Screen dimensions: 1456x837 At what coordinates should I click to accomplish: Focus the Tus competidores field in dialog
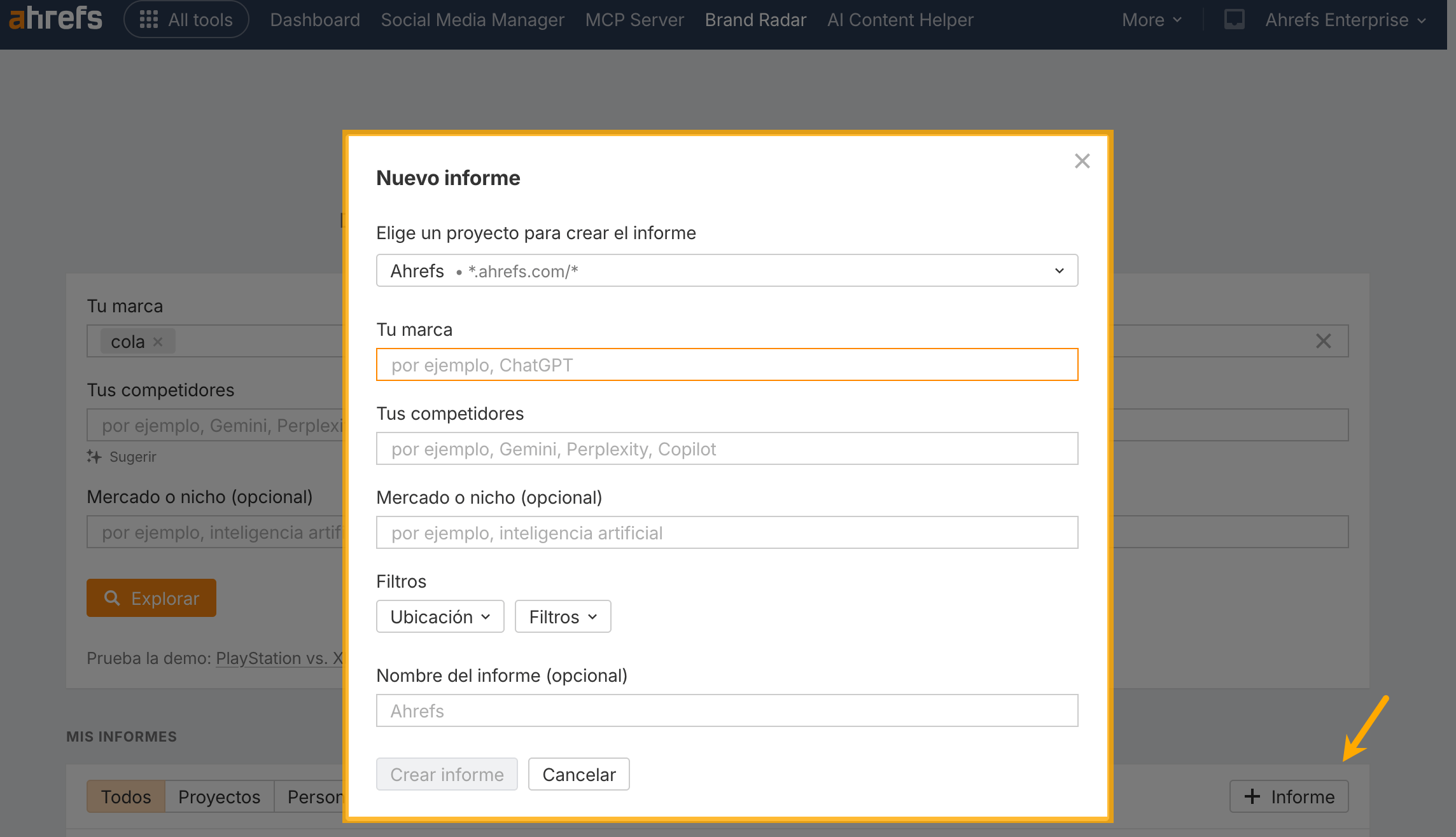click(727, 449)
